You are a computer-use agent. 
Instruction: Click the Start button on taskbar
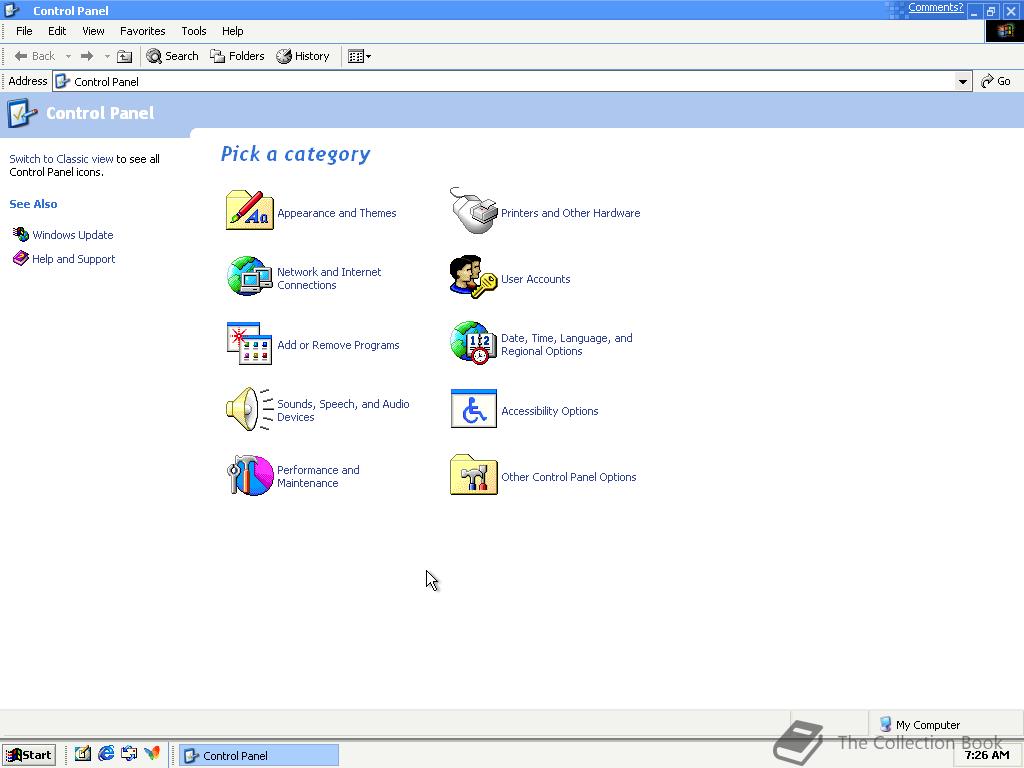click(x=29, y=755)
